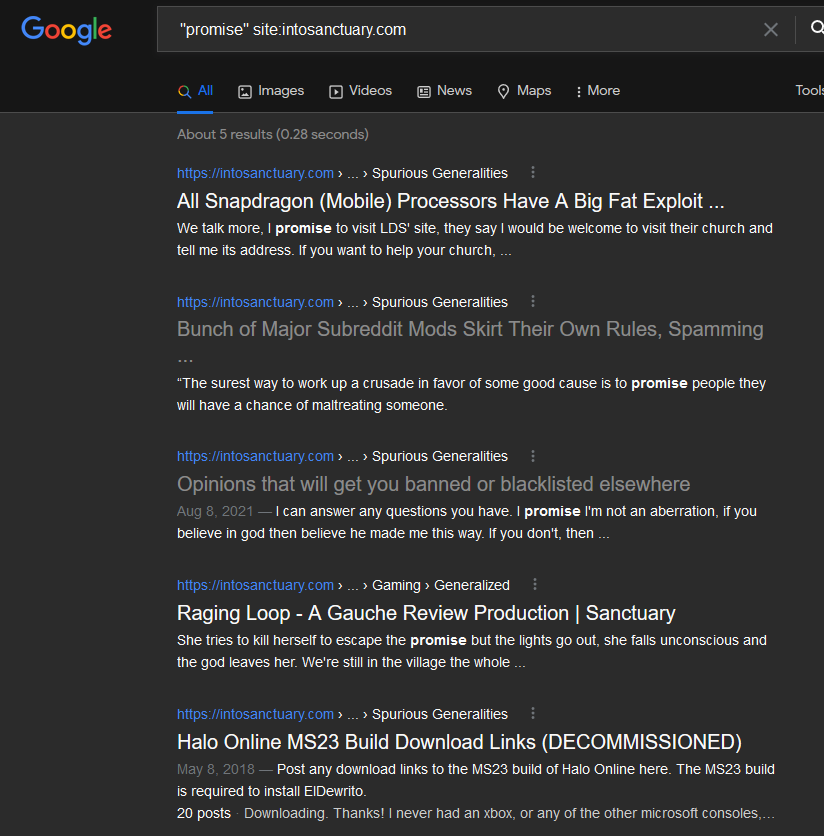Open three-dot menu for Opinions result
Viewport: 824px width, 836px height.
[x=533, y=456]
